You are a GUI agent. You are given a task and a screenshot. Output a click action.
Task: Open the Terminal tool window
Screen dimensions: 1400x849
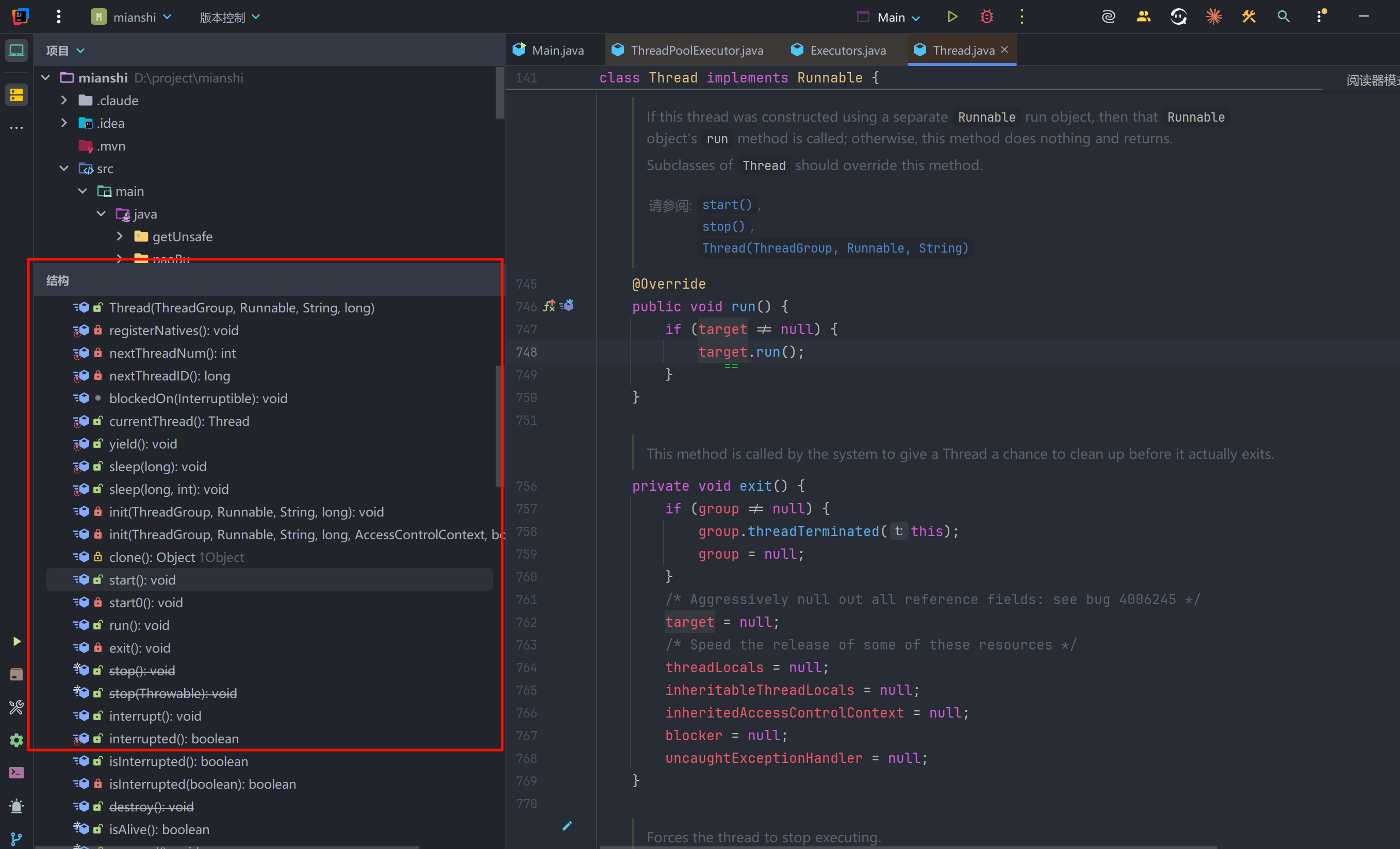tap(17, 773)
